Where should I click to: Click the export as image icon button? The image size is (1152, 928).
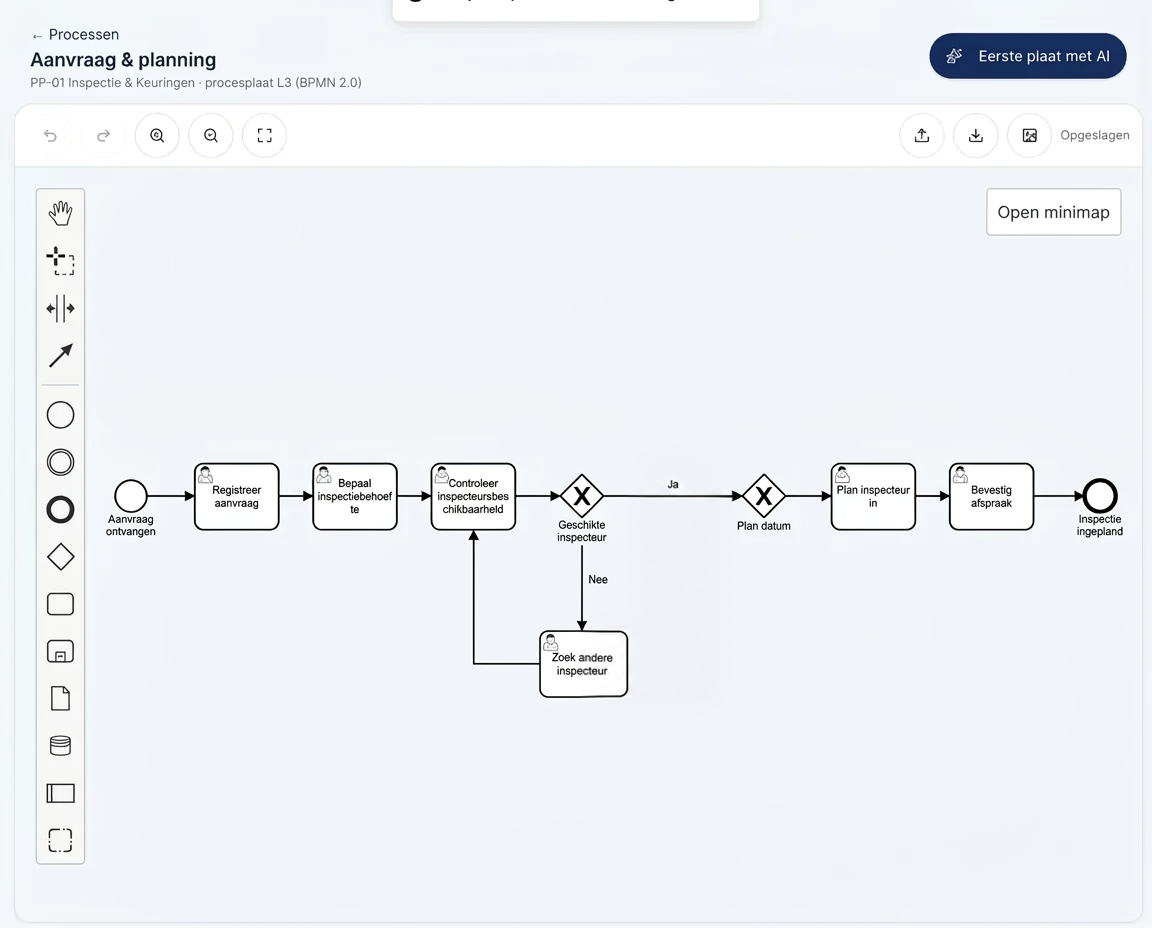pos(1029,135)
